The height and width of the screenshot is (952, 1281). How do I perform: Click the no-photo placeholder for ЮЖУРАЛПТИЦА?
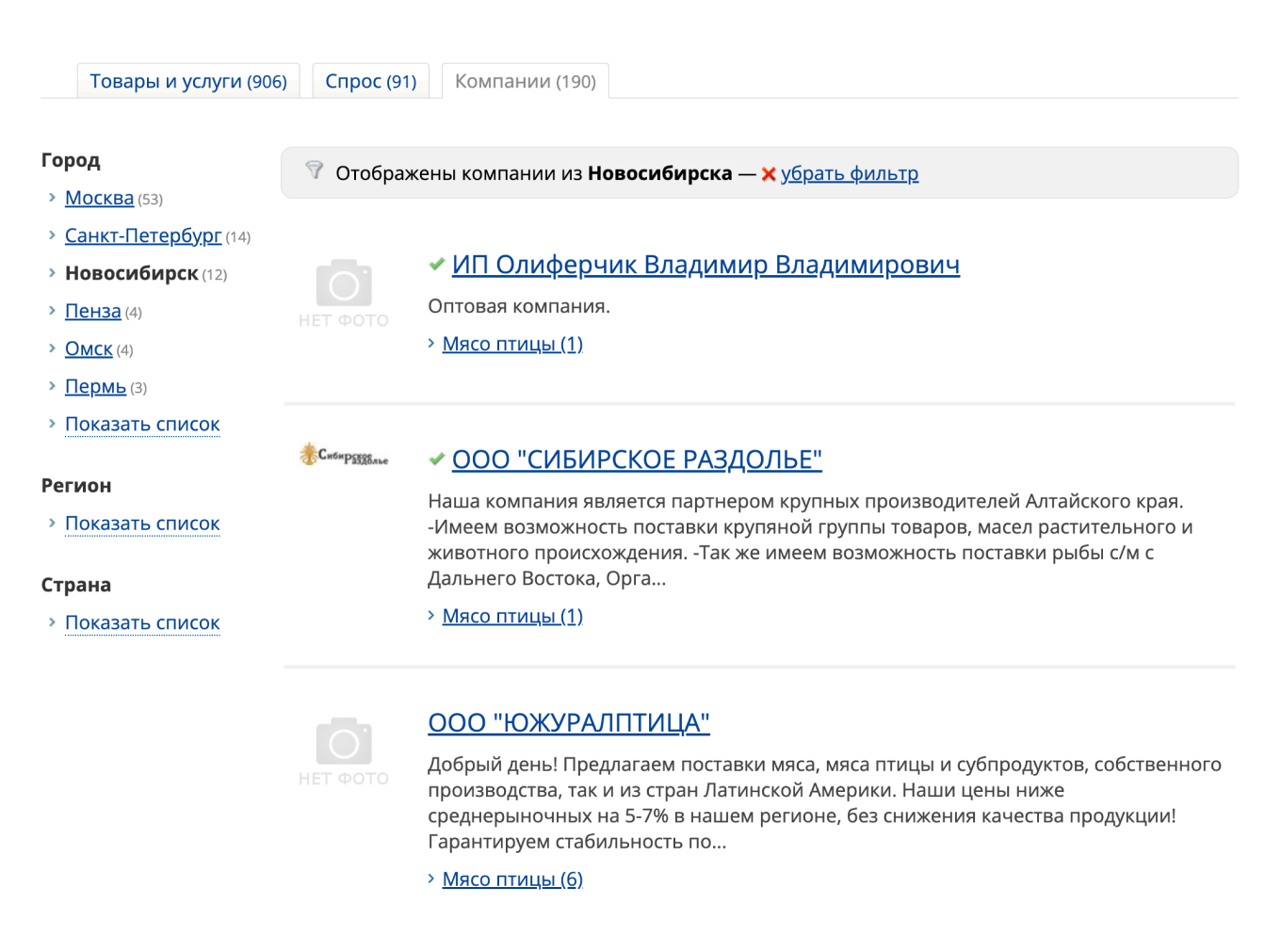pos(344,751)
